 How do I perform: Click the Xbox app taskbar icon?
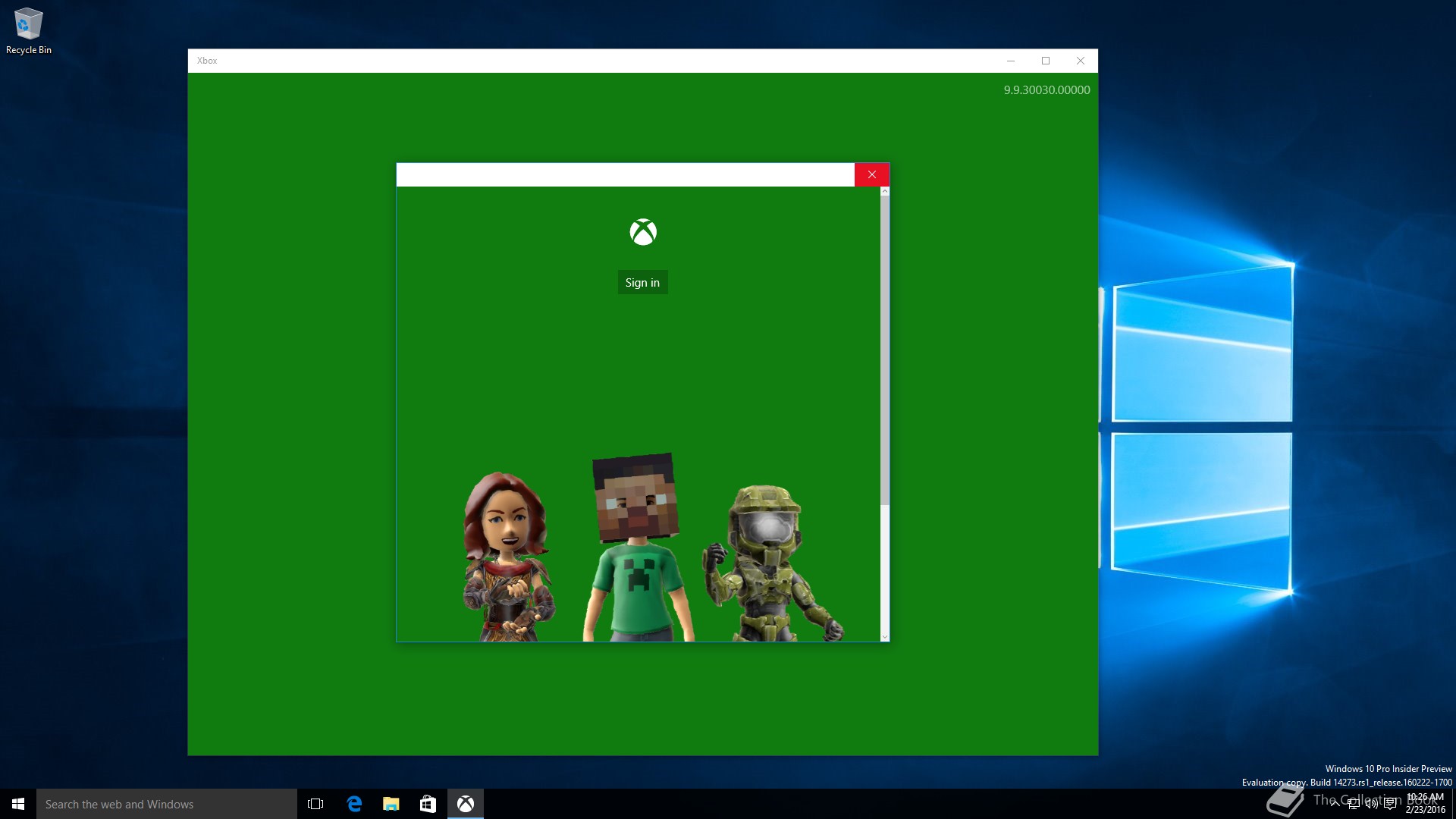(466, 804)
